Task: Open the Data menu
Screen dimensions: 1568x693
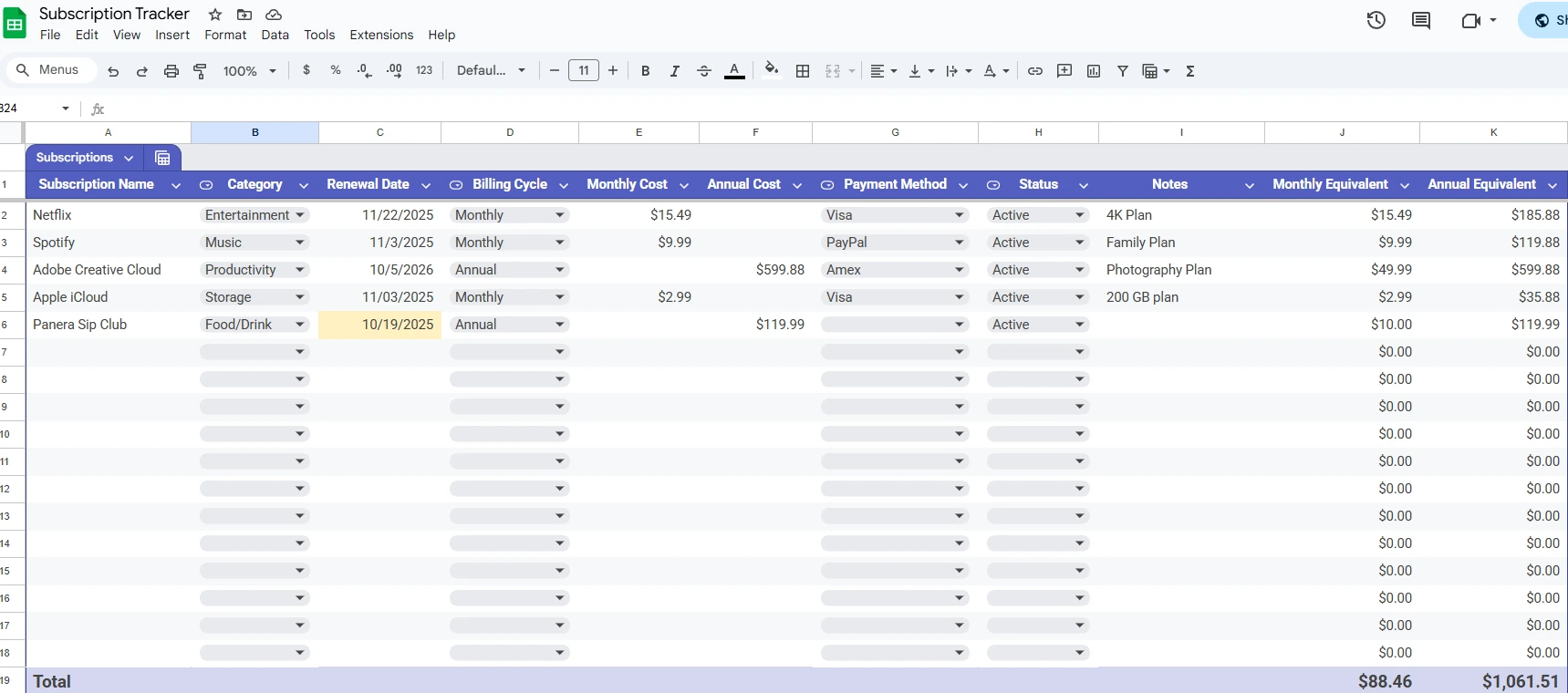Action: coord(275,35)
